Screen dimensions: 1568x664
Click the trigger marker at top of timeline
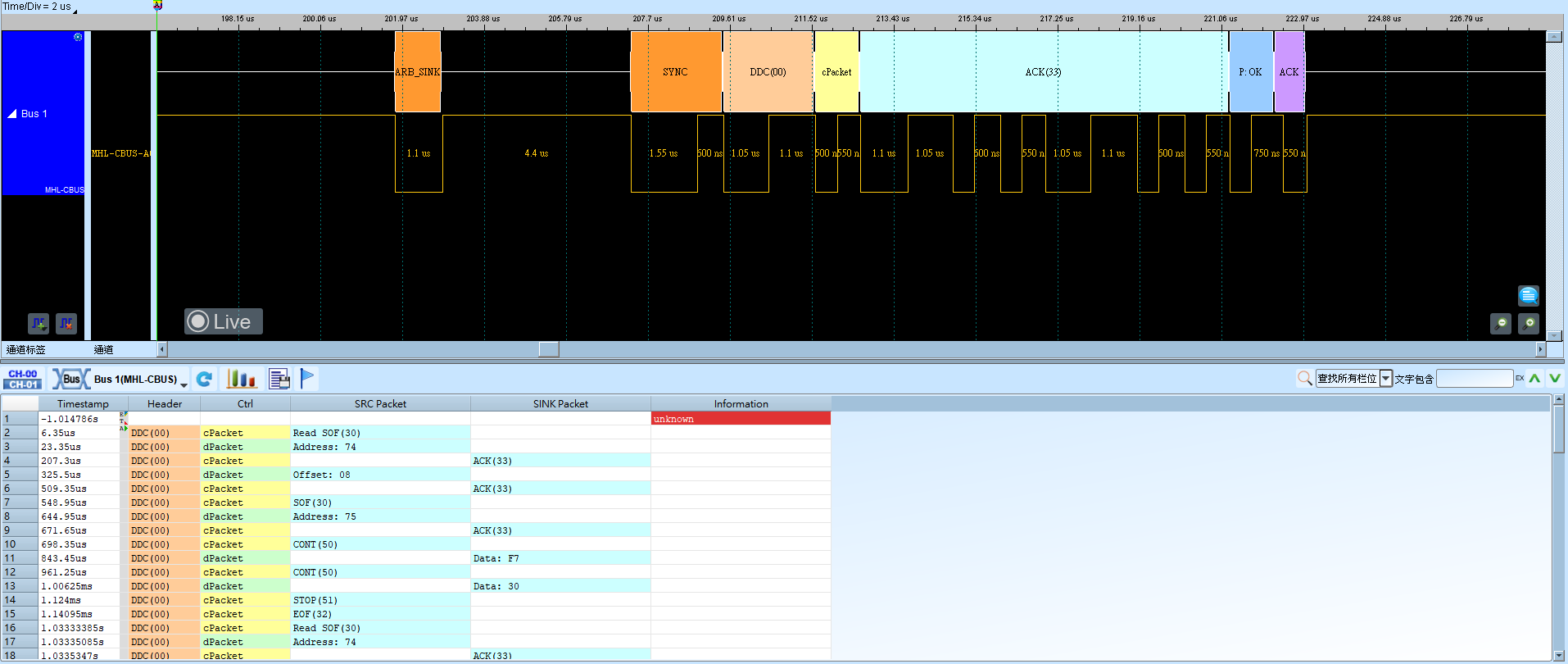[x=158, y=6]
